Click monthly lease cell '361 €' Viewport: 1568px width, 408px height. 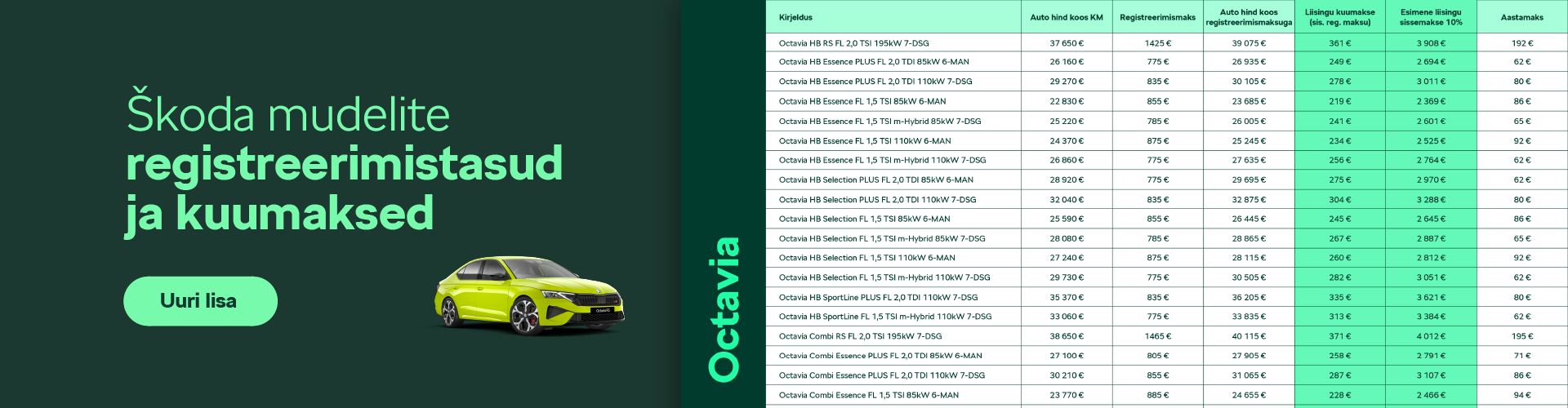(x=1339, y=43)
